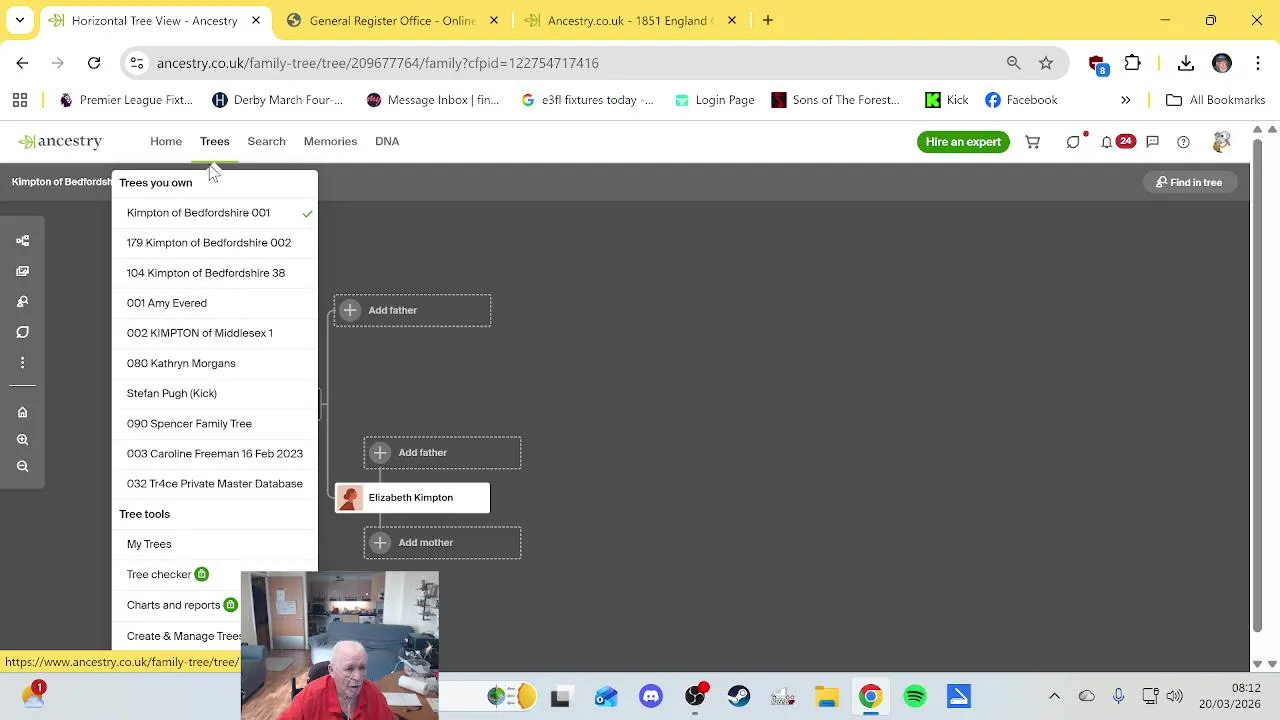Bookmark this page with the star icon
Viewport: 1280px width, 720px height.
coord(1046,63)
